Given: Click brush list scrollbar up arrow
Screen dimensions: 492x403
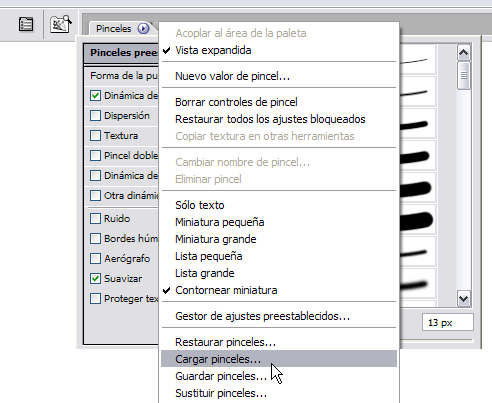Looking at the screenshot, I should pos(464,53).
